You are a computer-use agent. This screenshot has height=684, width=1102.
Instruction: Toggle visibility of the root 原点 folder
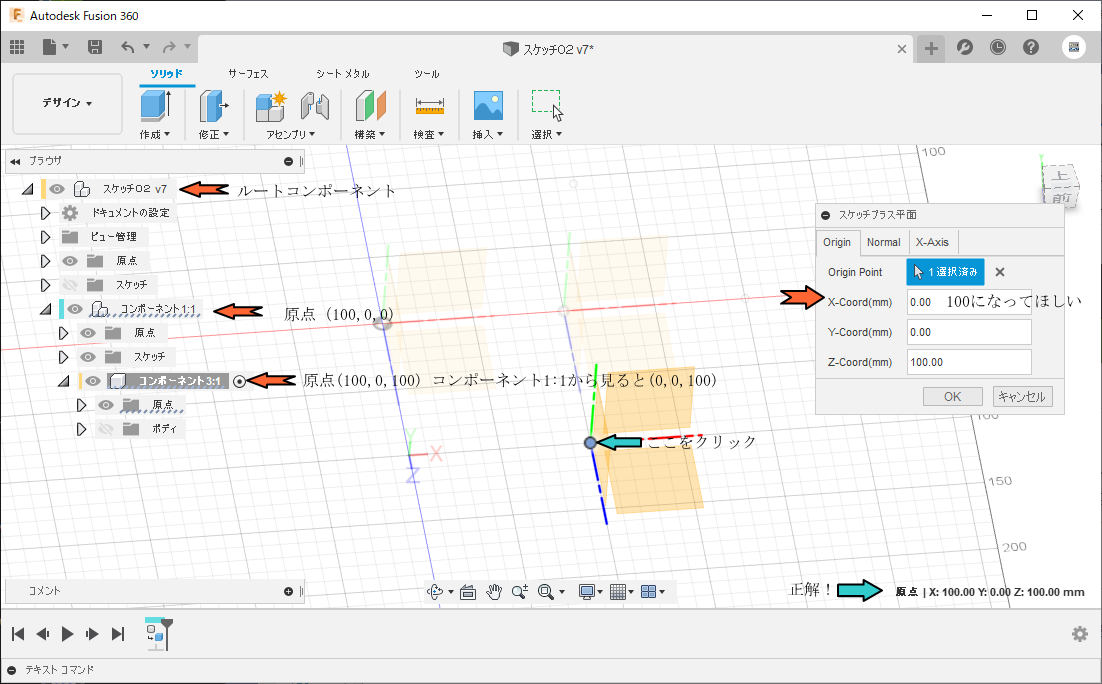(x=70, y=261)
